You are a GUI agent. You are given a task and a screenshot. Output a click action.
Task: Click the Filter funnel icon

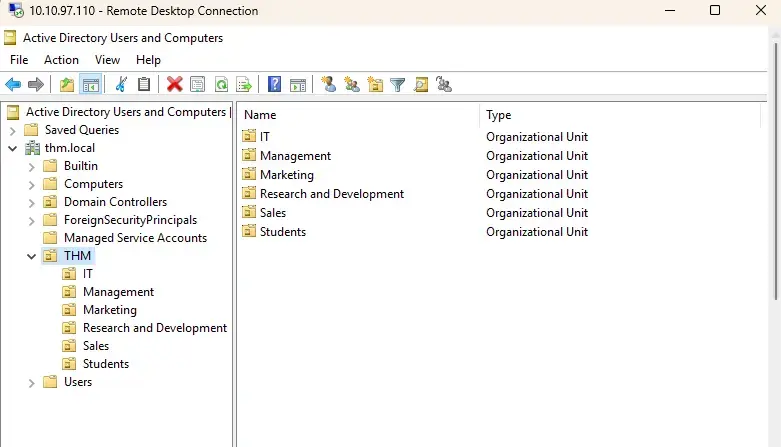397,85
